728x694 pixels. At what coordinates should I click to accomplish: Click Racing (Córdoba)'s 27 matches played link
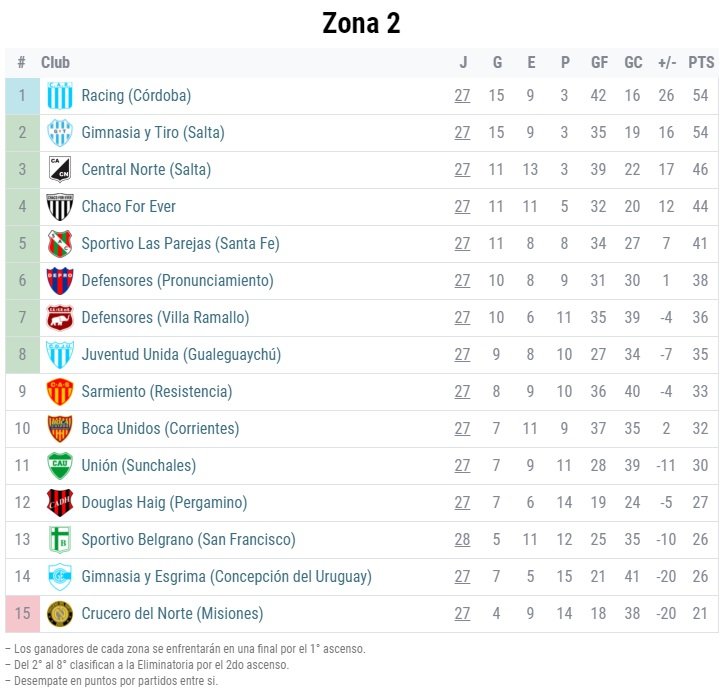point(462,96)
